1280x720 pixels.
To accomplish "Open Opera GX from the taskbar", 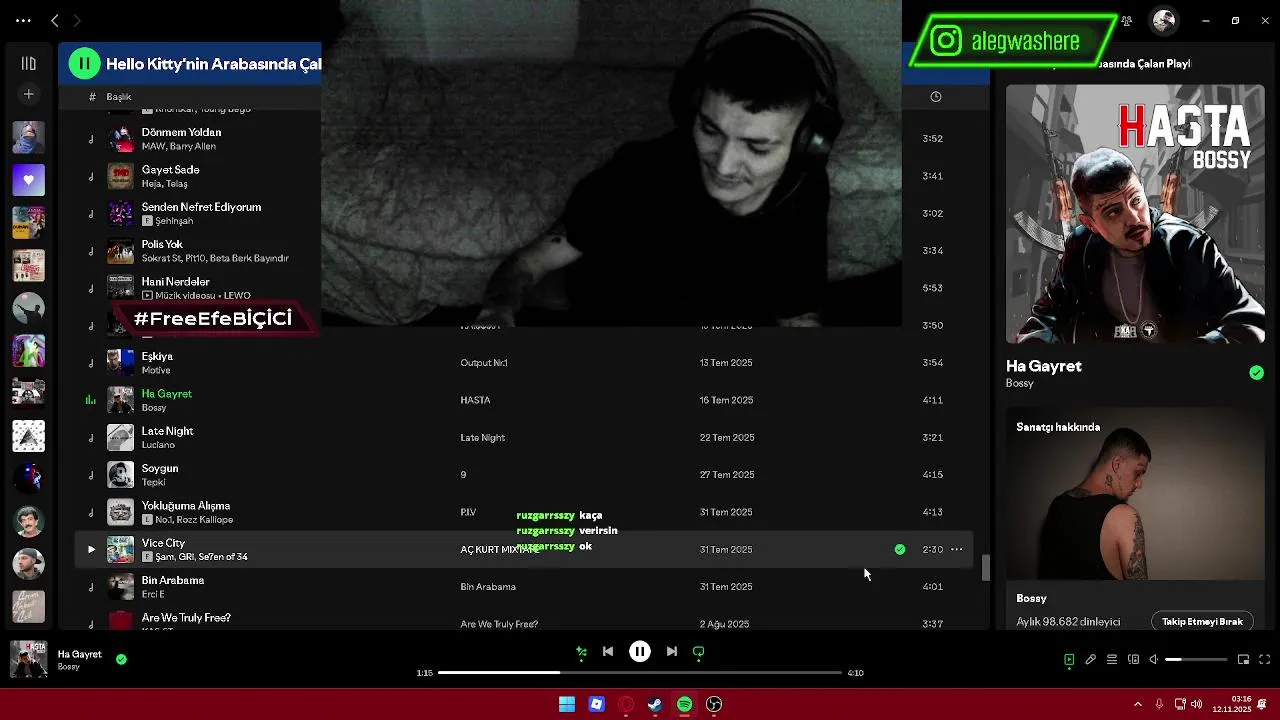I will click(x=626, y=704).
